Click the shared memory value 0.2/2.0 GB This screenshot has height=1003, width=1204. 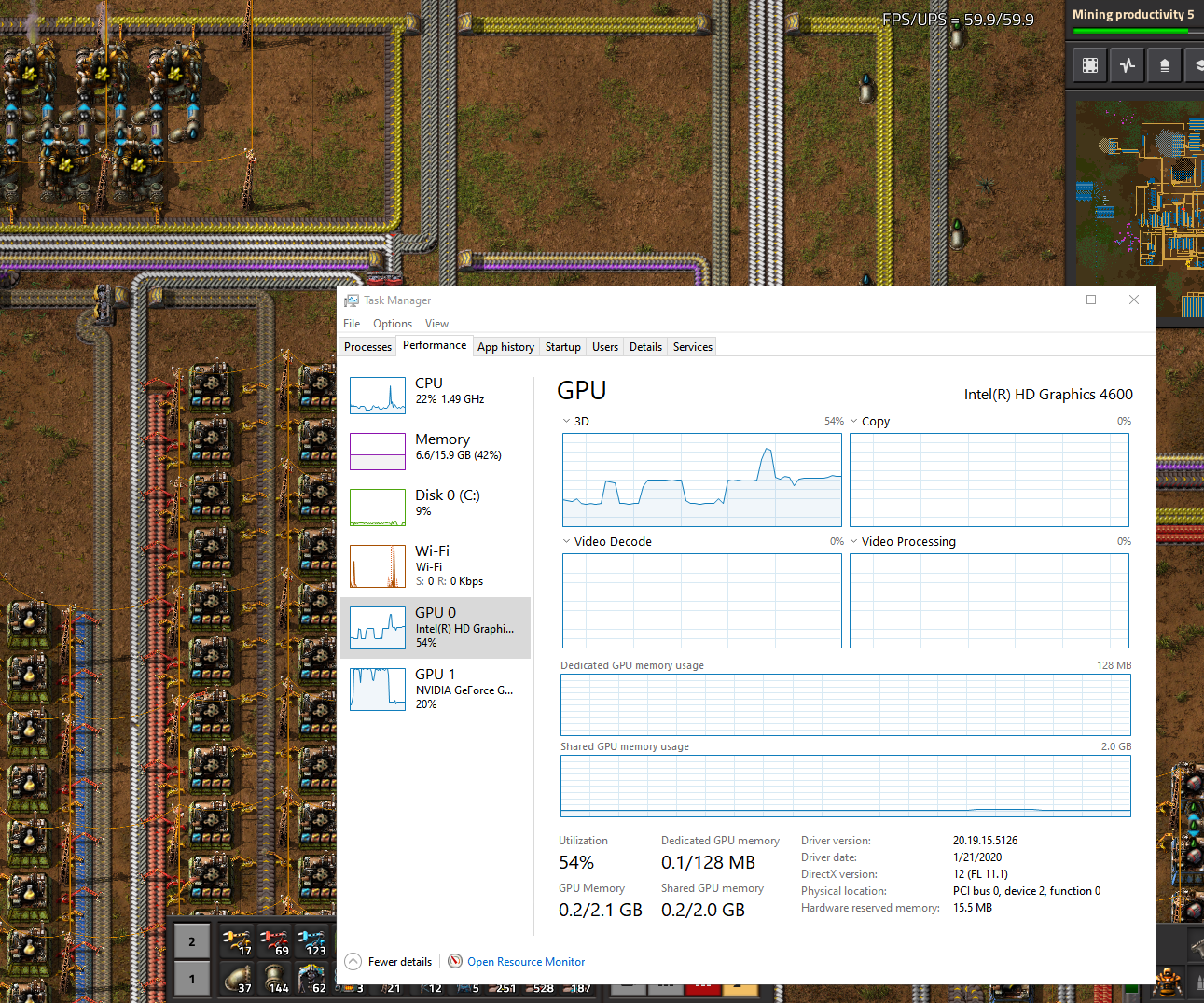coord(703,910)
